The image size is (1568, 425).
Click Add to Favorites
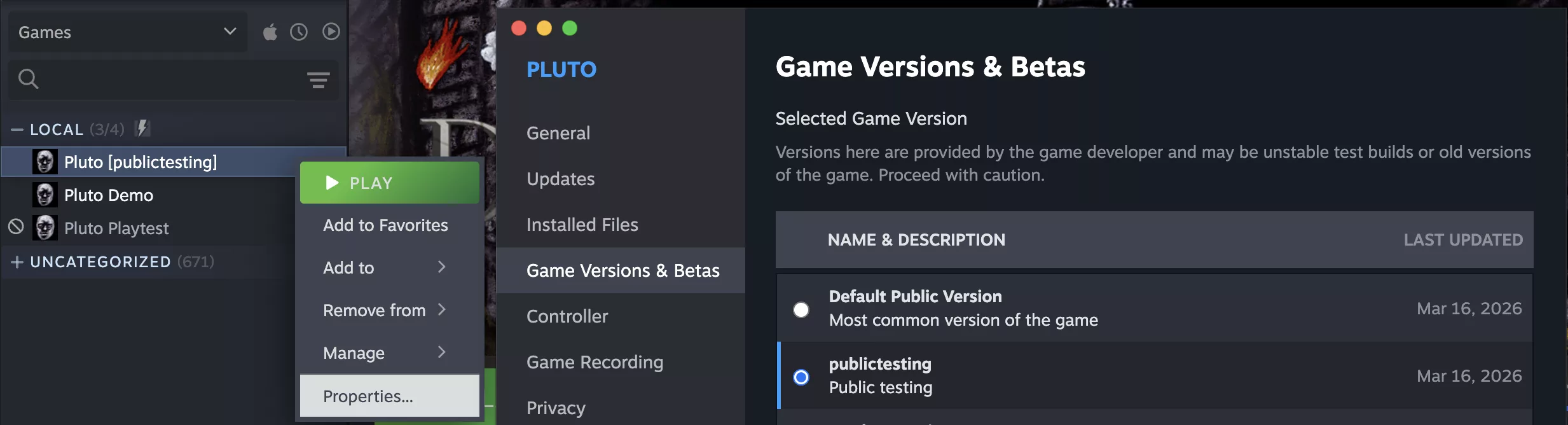(385, 225)
